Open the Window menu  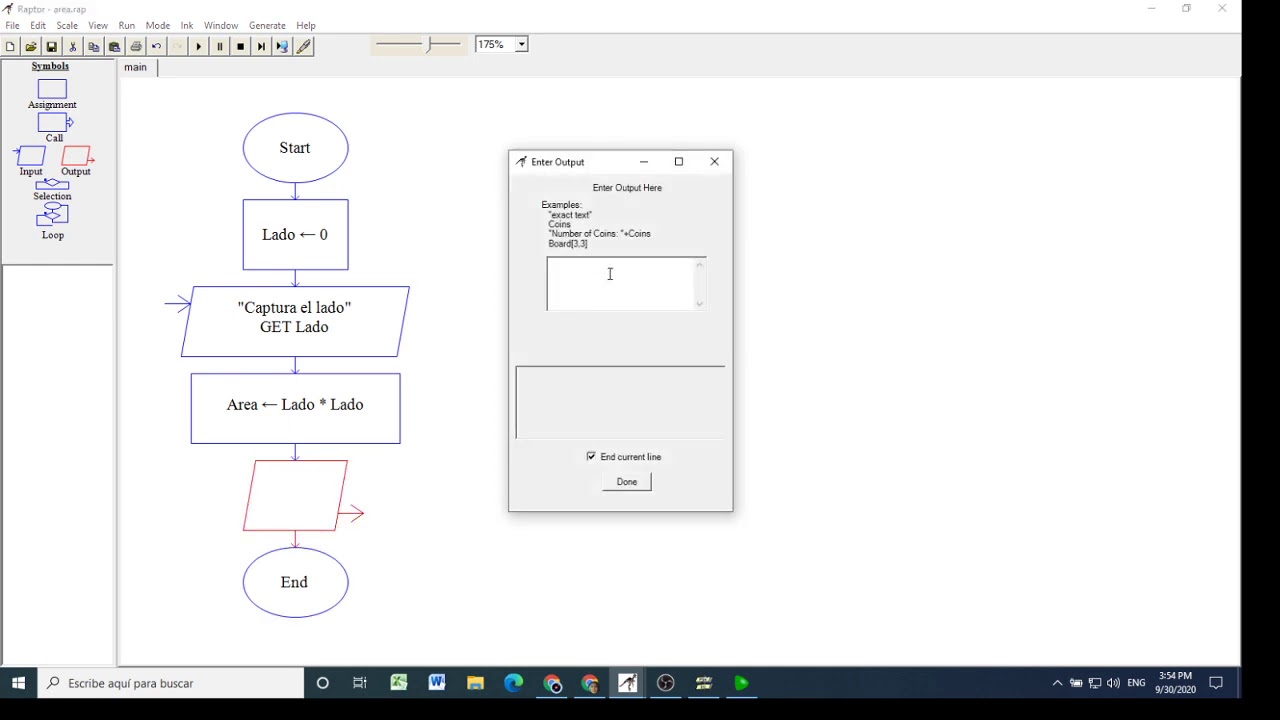[x=221, y=25]
